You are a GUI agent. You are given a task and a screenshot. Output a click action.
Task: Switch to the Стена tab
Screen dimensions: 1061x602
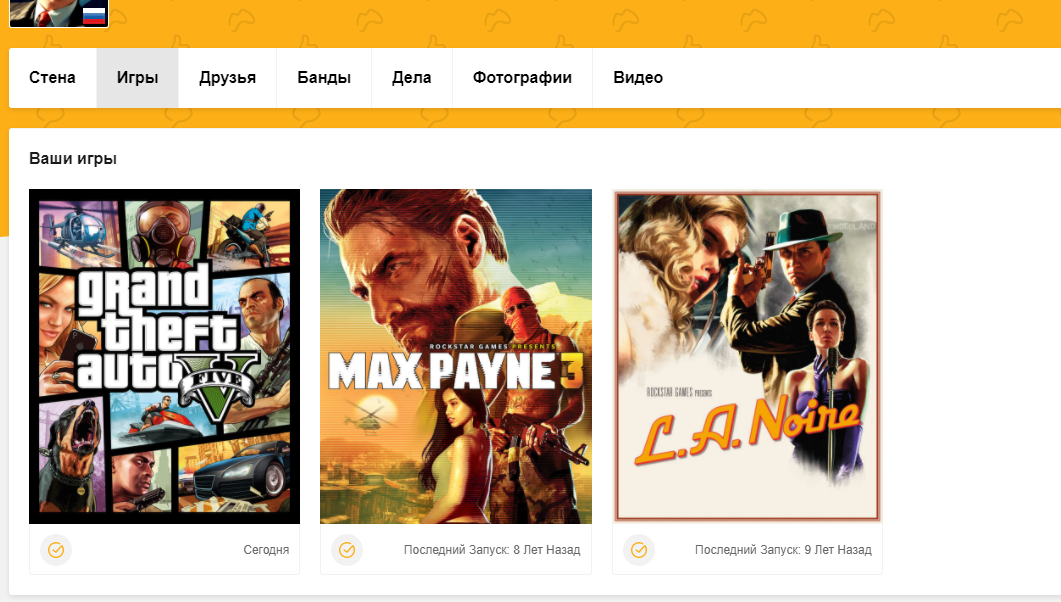[52, 78]
